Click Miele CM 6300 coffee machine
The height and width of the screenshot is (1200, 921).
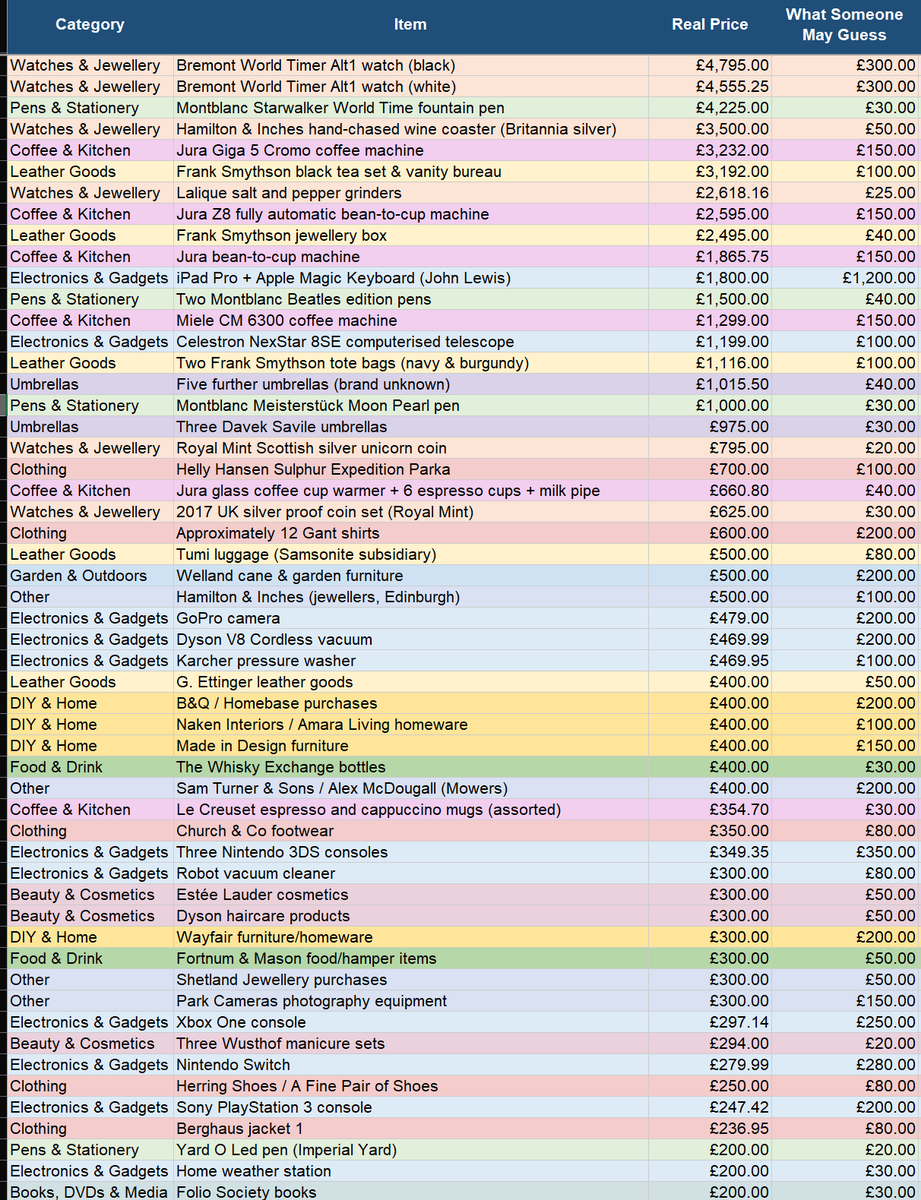click(x=411, y=320)
